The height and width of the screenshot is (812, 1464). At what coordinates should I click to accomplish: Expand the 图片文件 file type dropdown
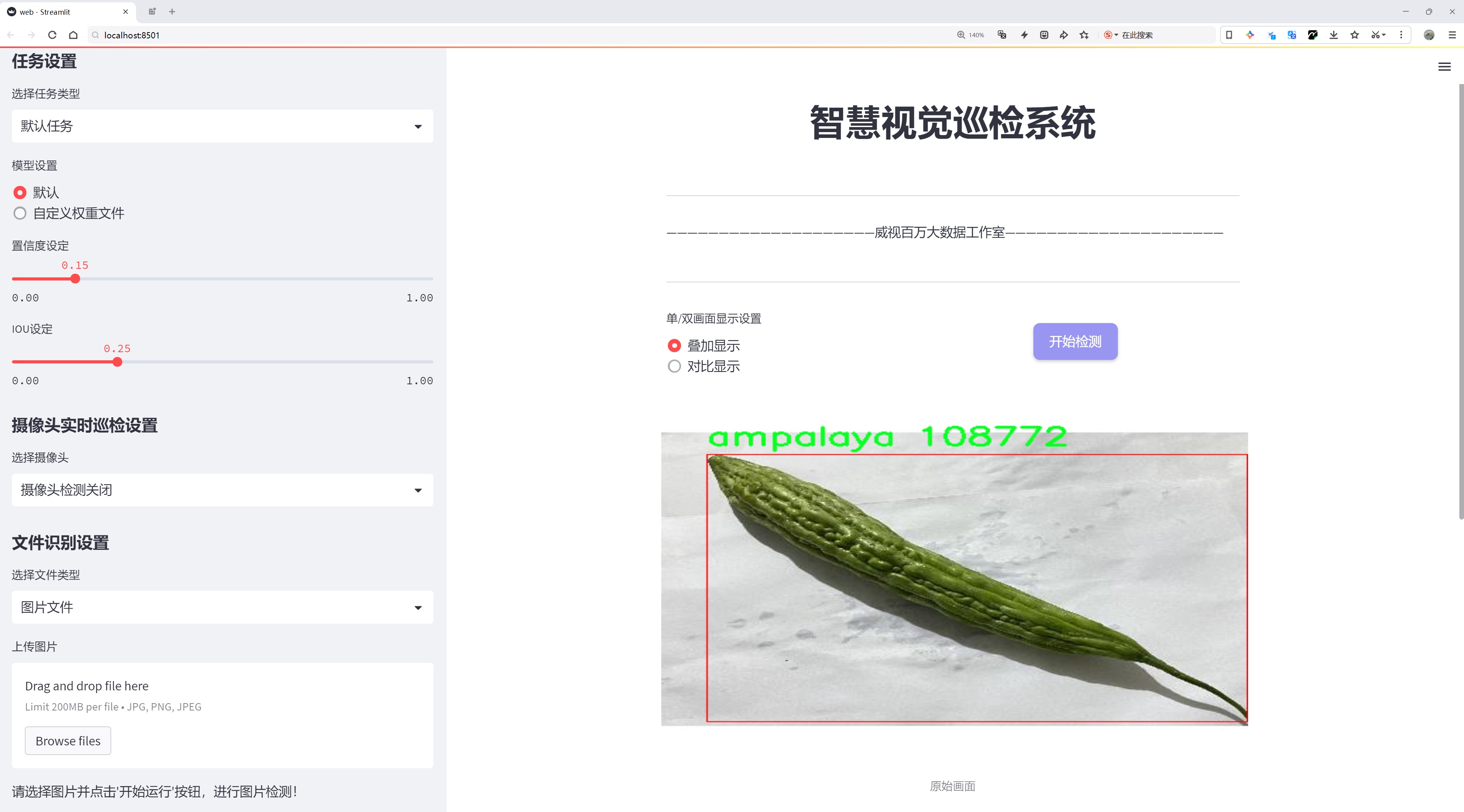point(222,607)
